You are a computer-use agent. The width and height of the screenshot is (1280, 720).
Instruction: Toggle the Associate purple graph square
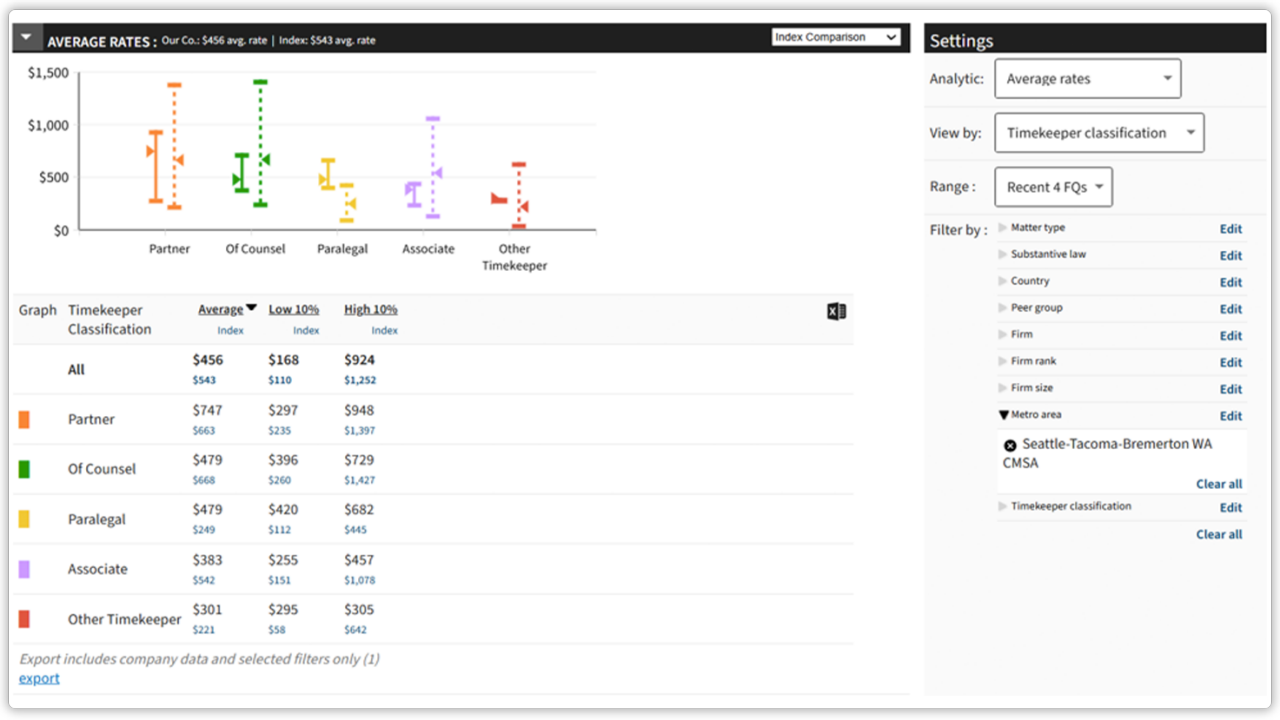pos(24,569)
